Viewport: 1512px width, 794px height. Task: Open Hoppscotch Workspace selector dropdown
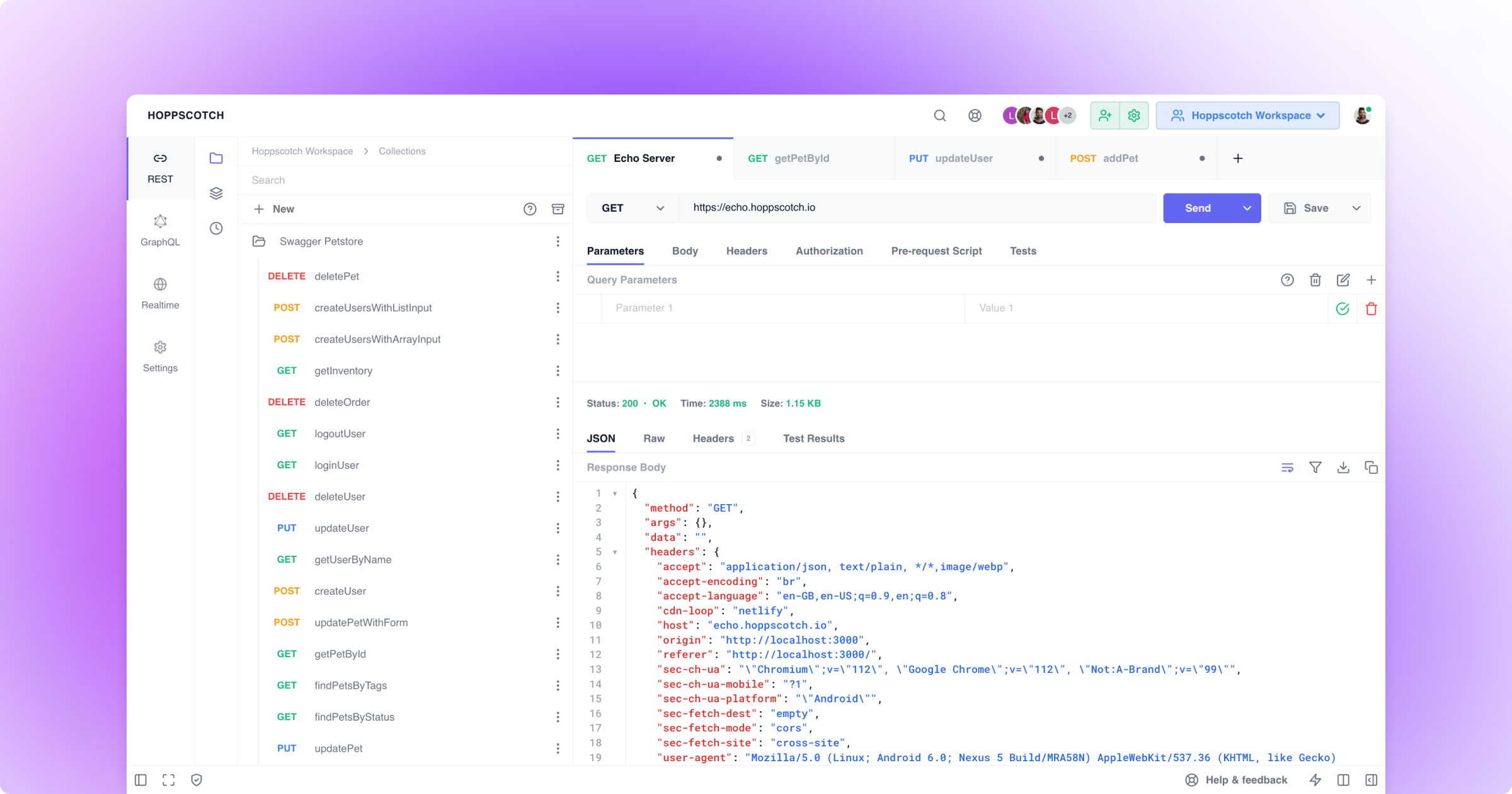coord(1247,115)
